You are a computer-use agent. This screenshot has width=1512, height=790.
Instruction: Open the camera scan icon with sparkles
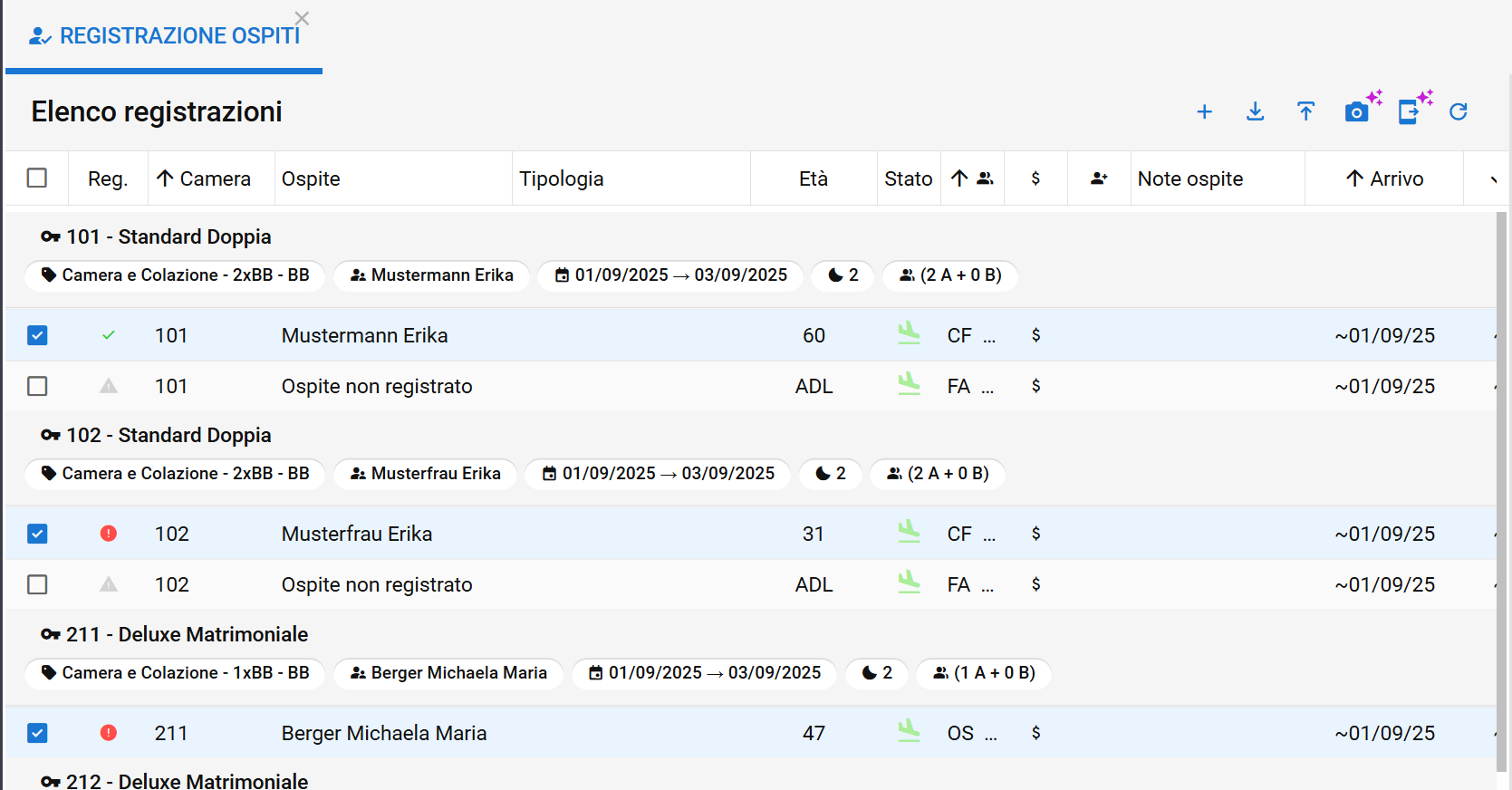click(x=1357, y=111)
